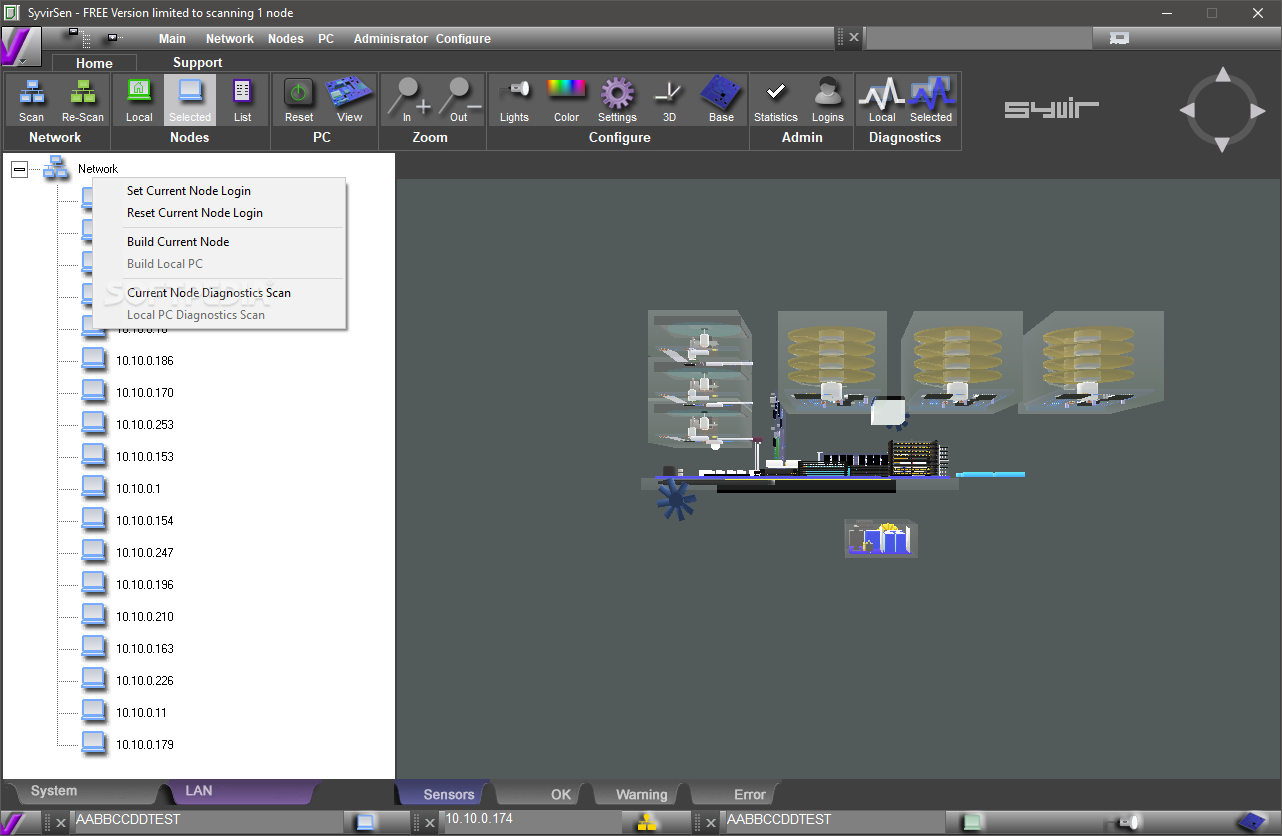The image size is (1282, 836).
Task: Select the Local node icon
Action: point(139,100)
